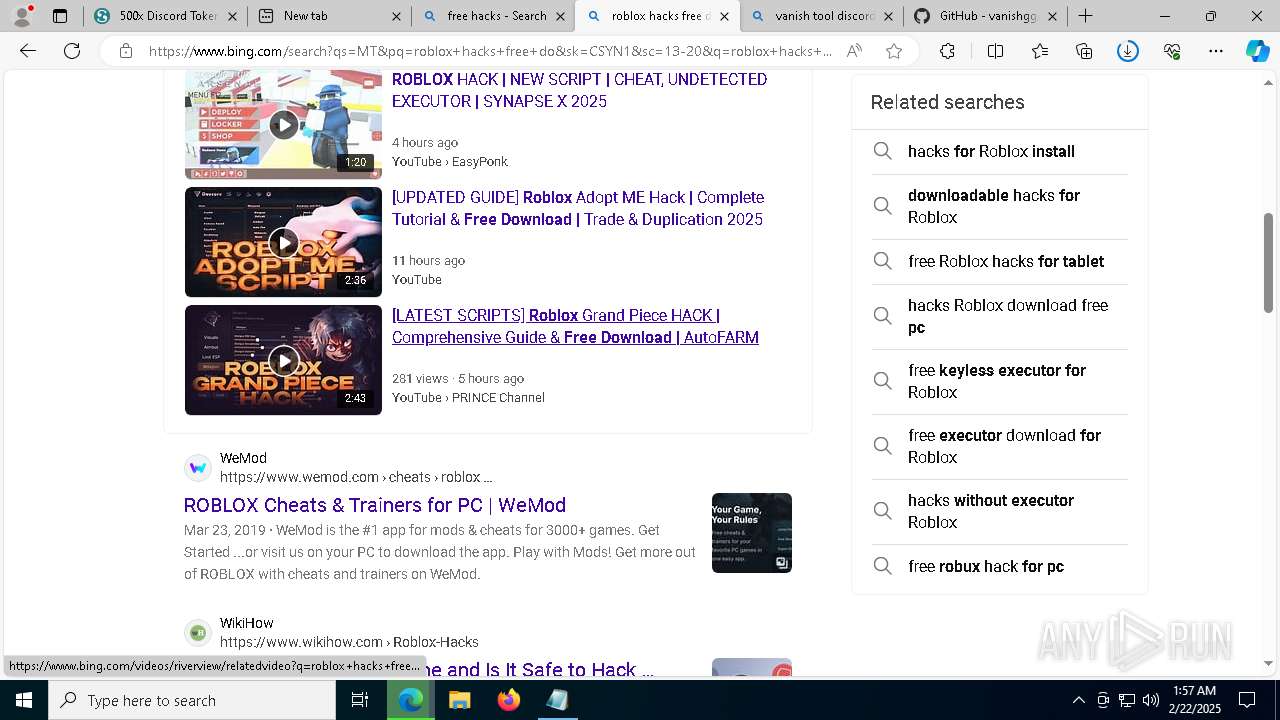Open Task View from the taskbar
Viewport: 1280px width, 720px height.
(x=361, y=700)
